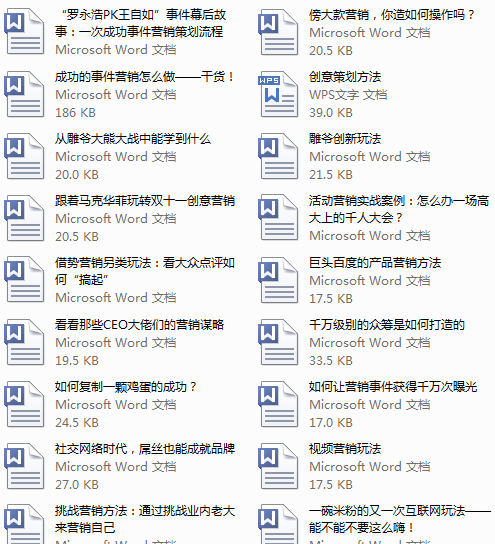Click Word icon of 成功的事件营销怎么做

tap(24, 94)
